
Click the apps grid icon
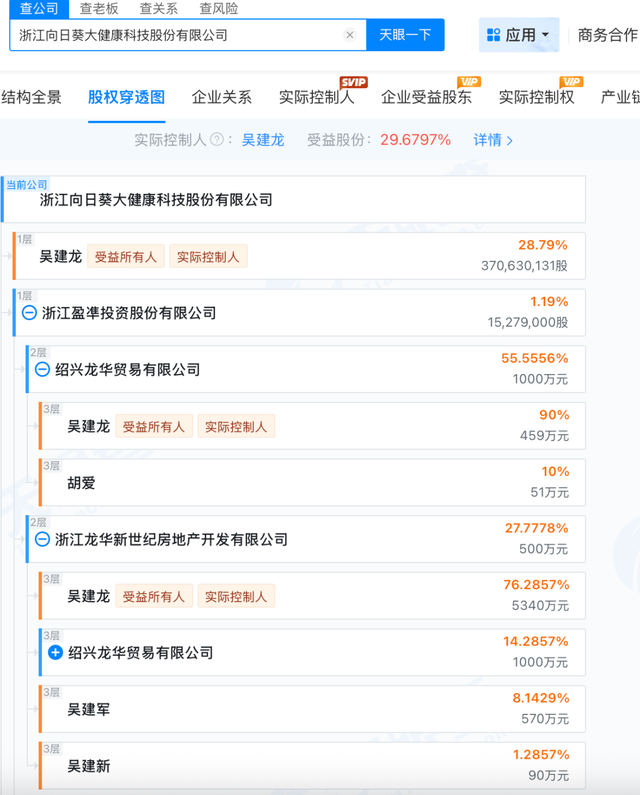(493, 35)
